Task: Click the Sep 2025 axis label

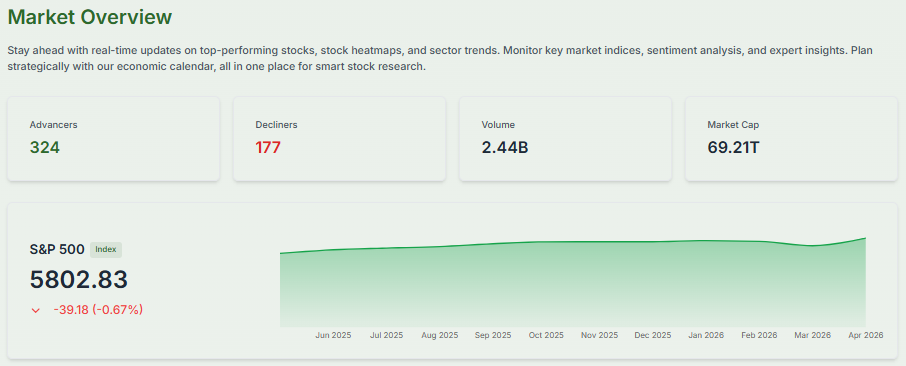Action: tap(493, 335)
